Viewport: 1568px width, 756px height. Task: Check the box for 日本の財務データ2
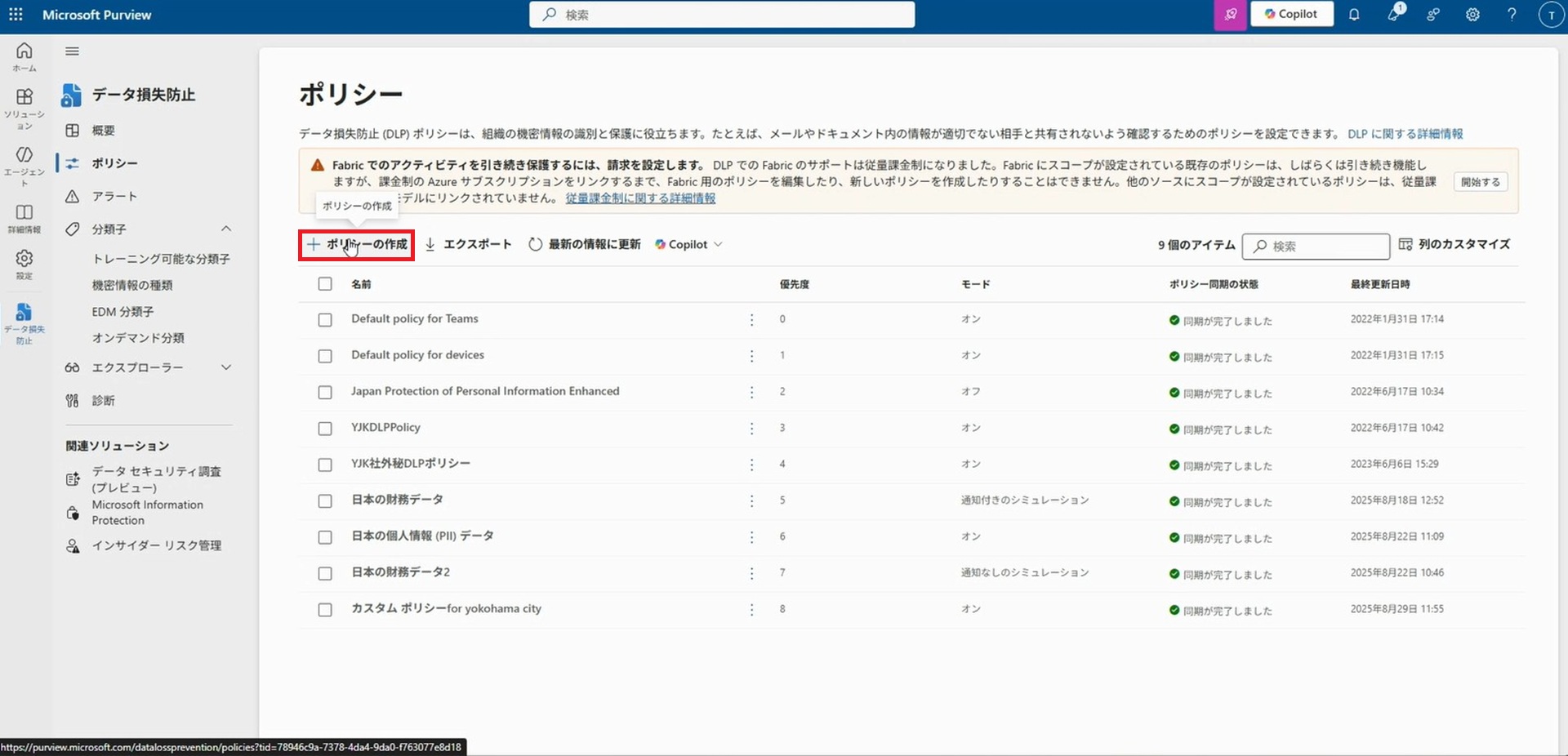pos(325,573)
